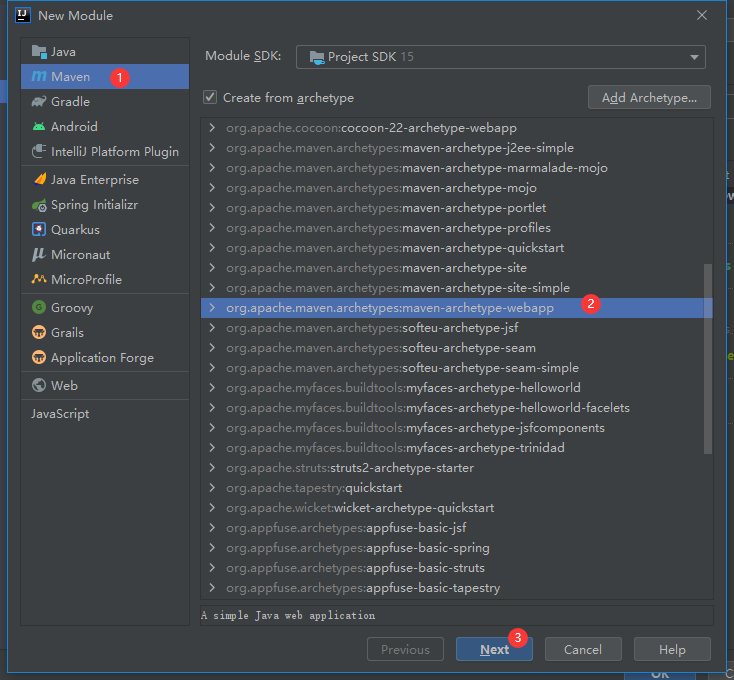734x680 pixels.
Task: Expand maven-archetype-quickstart chevron
Action: pyautogui.click(x=212, y=248)
